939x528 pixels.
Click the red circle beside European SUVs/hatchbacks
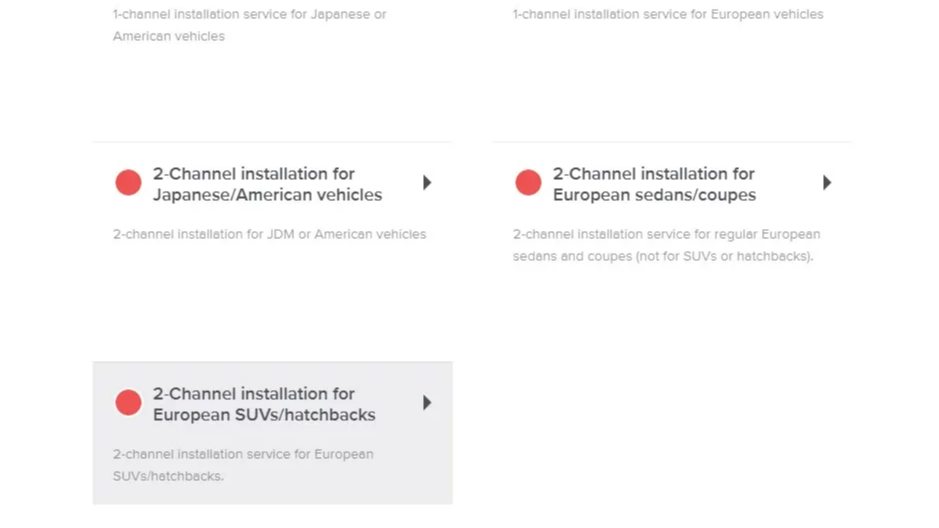point(128,402)
